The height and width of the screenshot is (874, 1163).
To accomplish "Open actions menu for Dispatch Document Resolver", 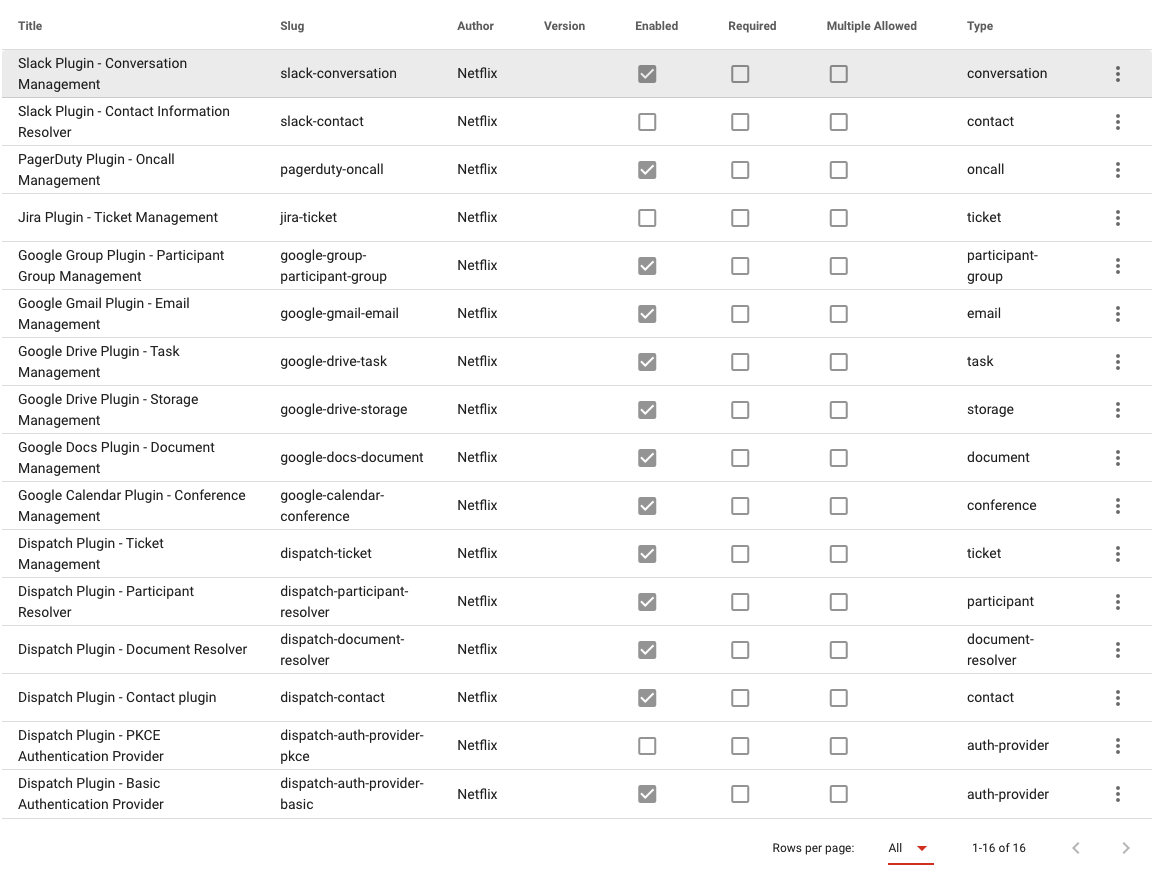I will tap(1117, 649).
